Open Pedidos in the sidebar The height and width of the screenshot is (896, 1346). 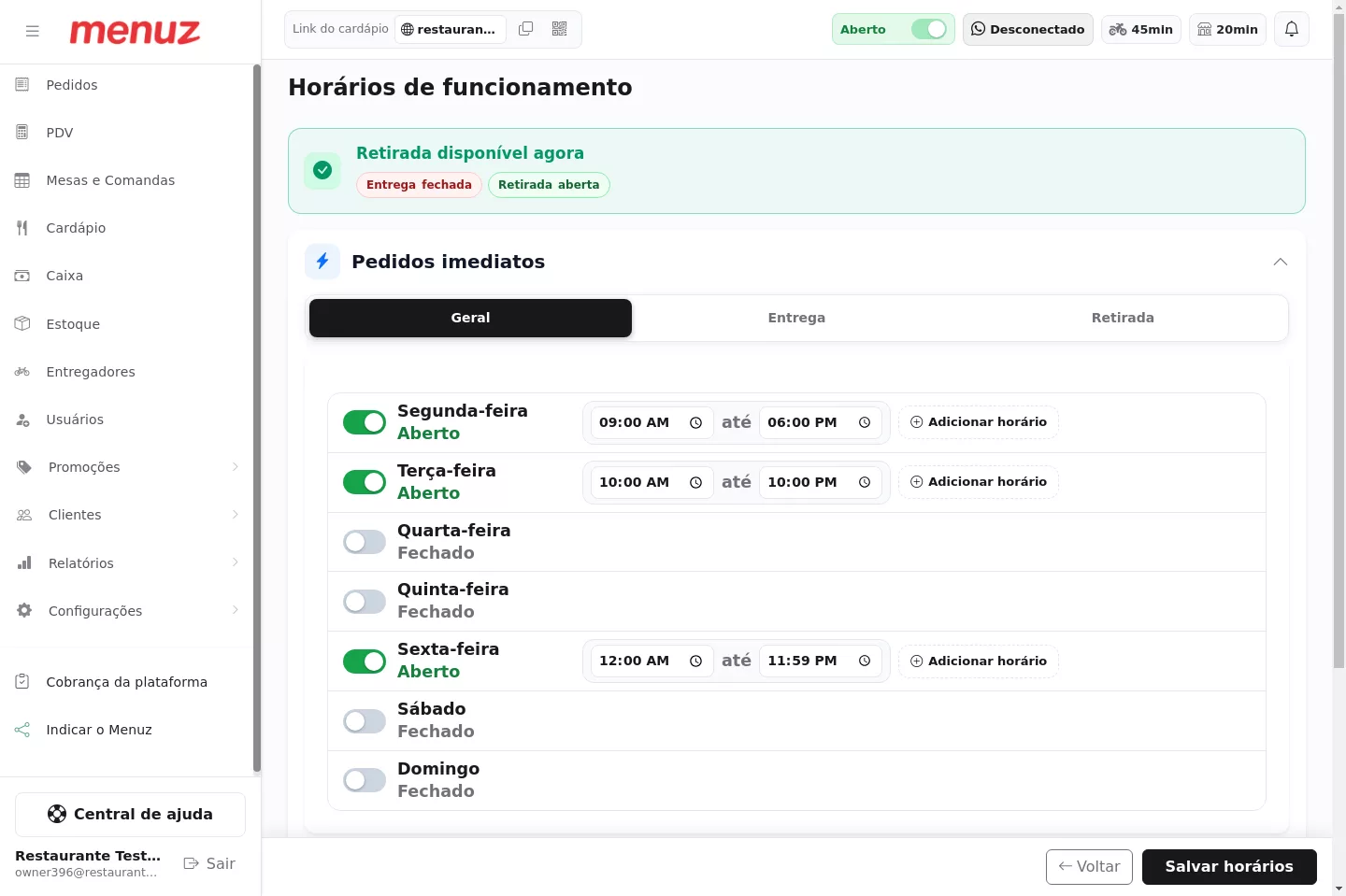point(127,85)
